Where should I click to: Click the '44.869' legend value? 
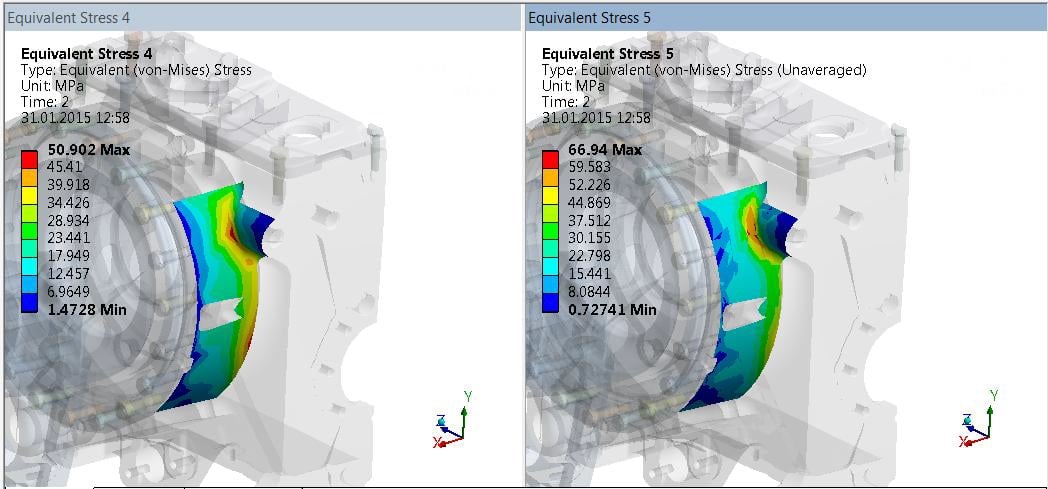[x=590, y=202]
